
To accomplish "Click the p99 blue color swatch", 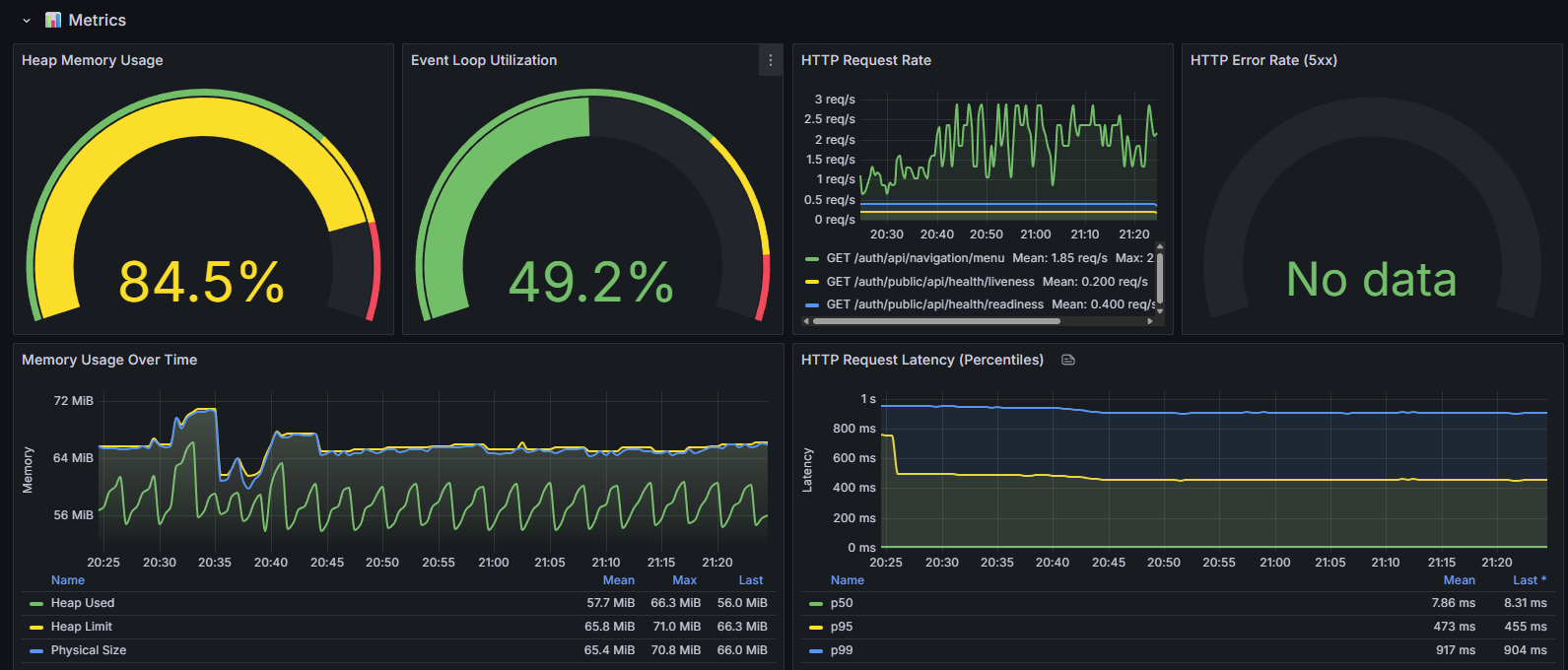I will [x=816, y=651].
